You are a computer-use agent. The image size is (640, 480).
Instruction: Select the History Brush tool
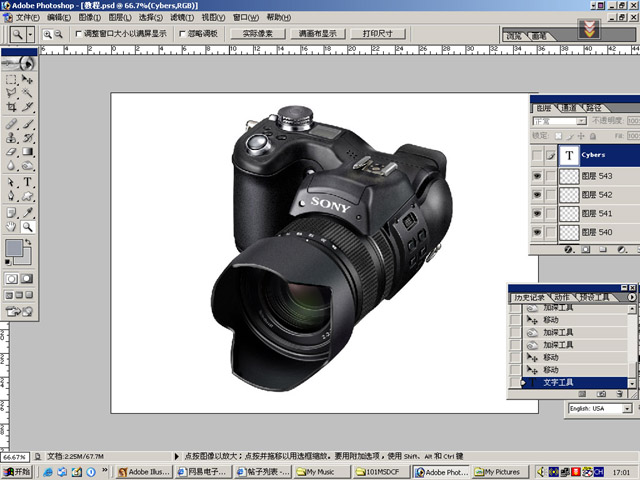[27, 138]
